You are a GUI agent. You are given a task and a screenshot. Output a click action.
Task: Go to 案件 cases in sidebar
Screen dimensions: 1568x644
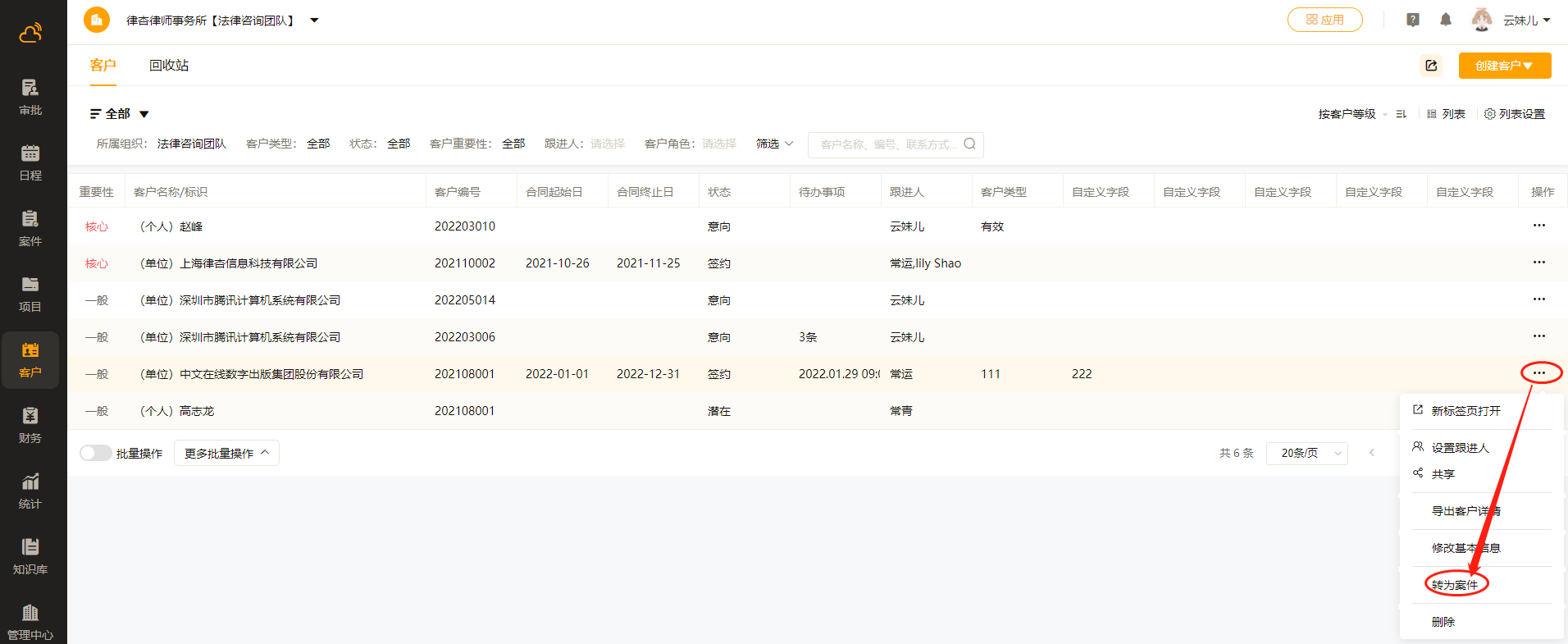tap(30, 228)
